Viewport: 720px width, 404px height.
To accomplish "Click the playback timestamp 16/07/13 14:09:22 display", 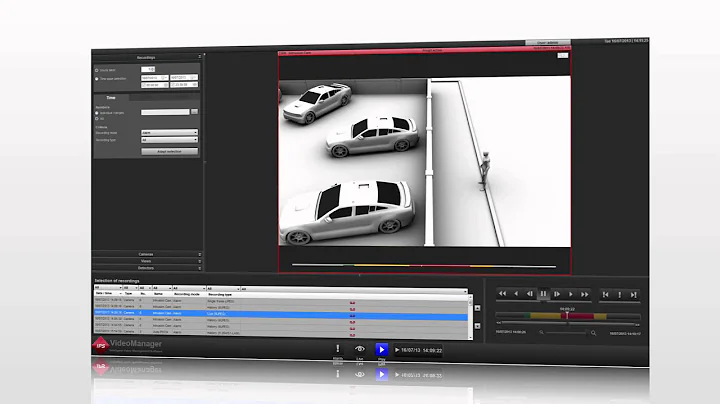I will 419,350.
